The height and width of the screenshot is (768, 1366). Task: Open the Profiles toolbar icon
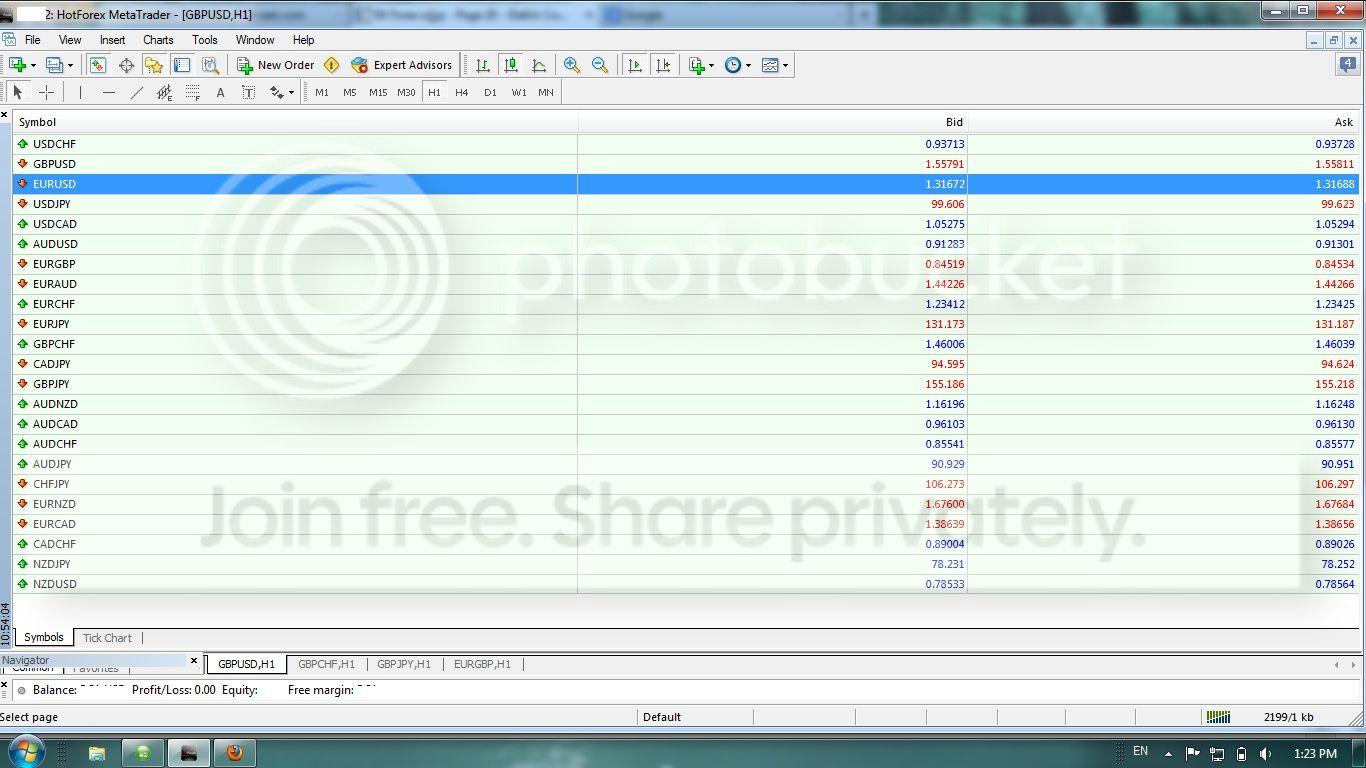click(x=54, y=65)
